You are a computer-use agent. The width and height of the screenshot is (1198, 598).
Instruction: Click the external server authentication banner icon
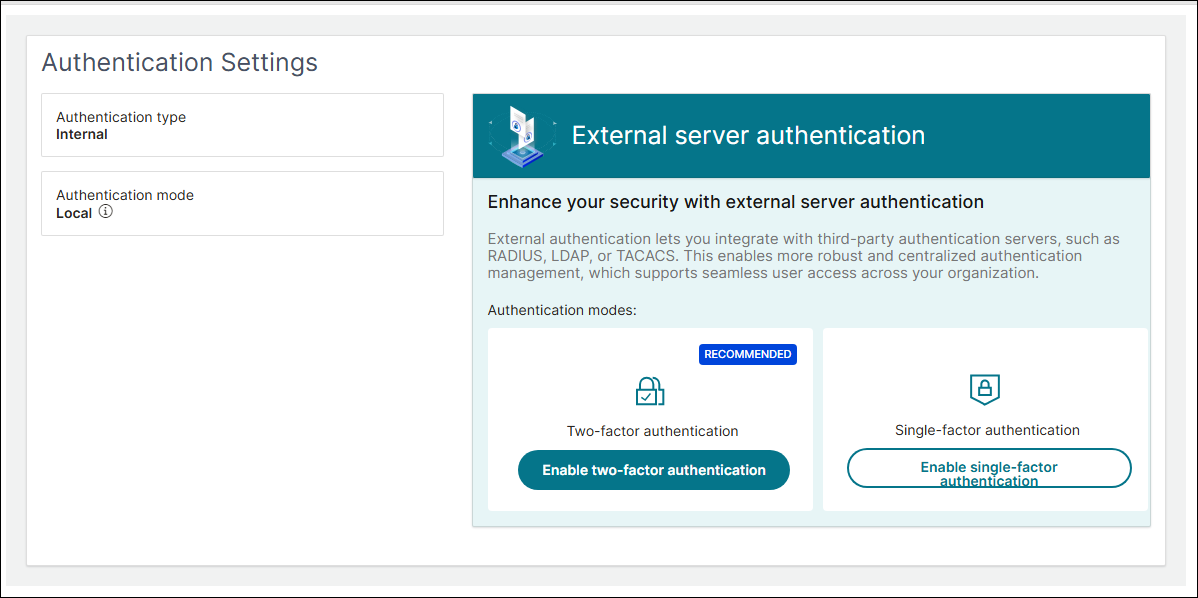(522, 136)
